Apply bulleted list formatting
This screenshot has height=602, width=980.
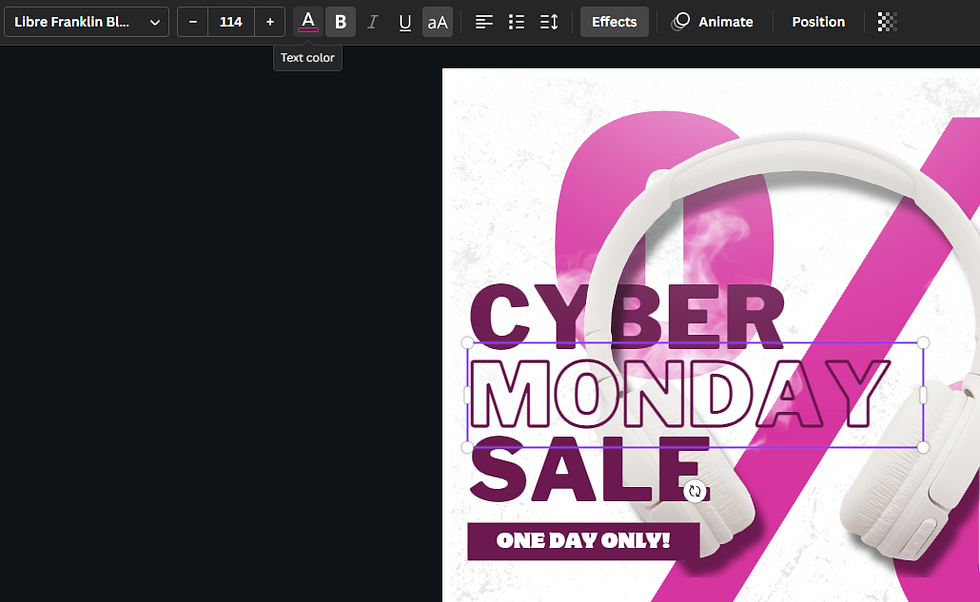[516, 22]
